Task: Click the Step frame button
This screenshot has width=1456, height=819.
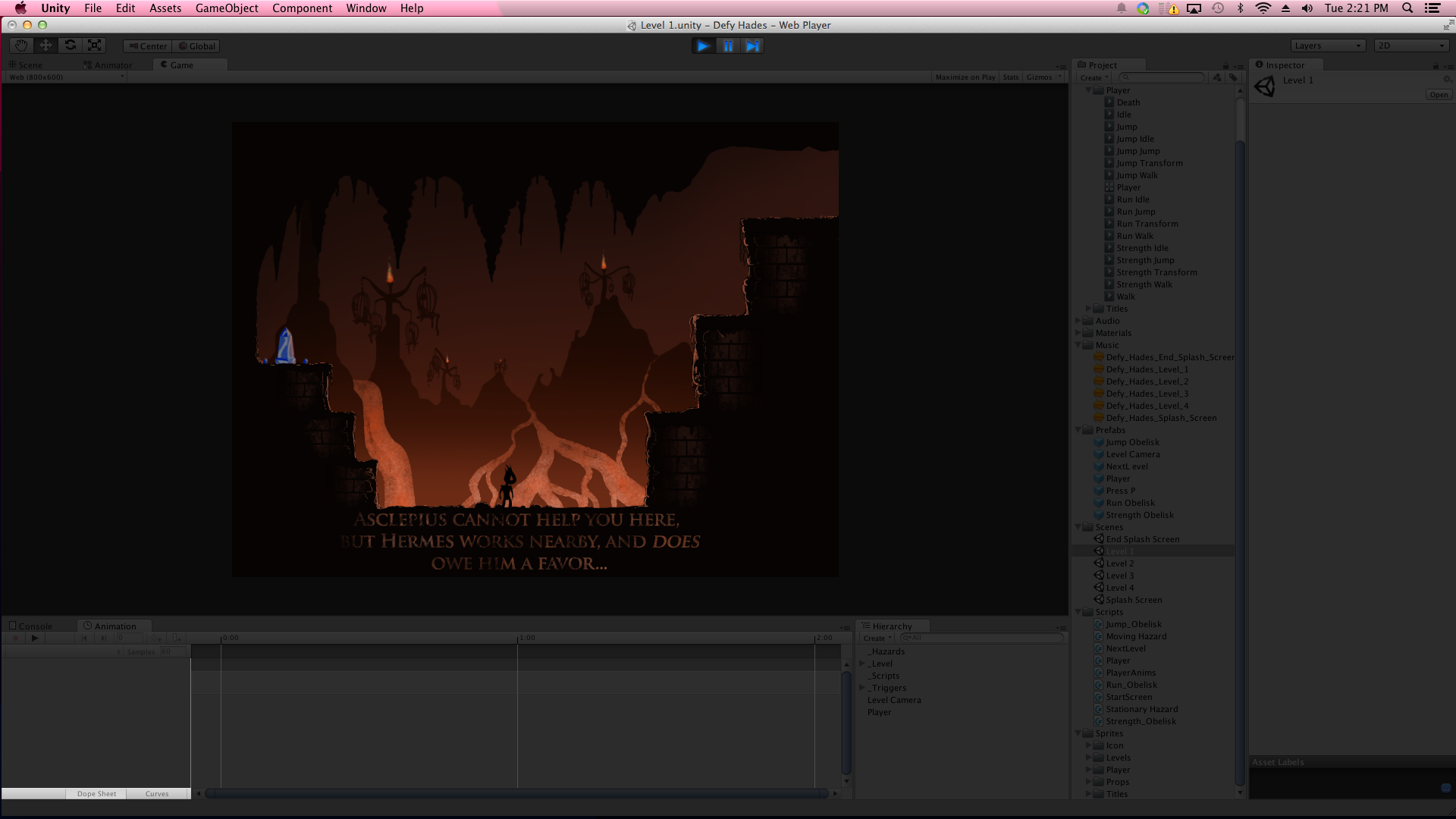Action: [x=752, y=46]
